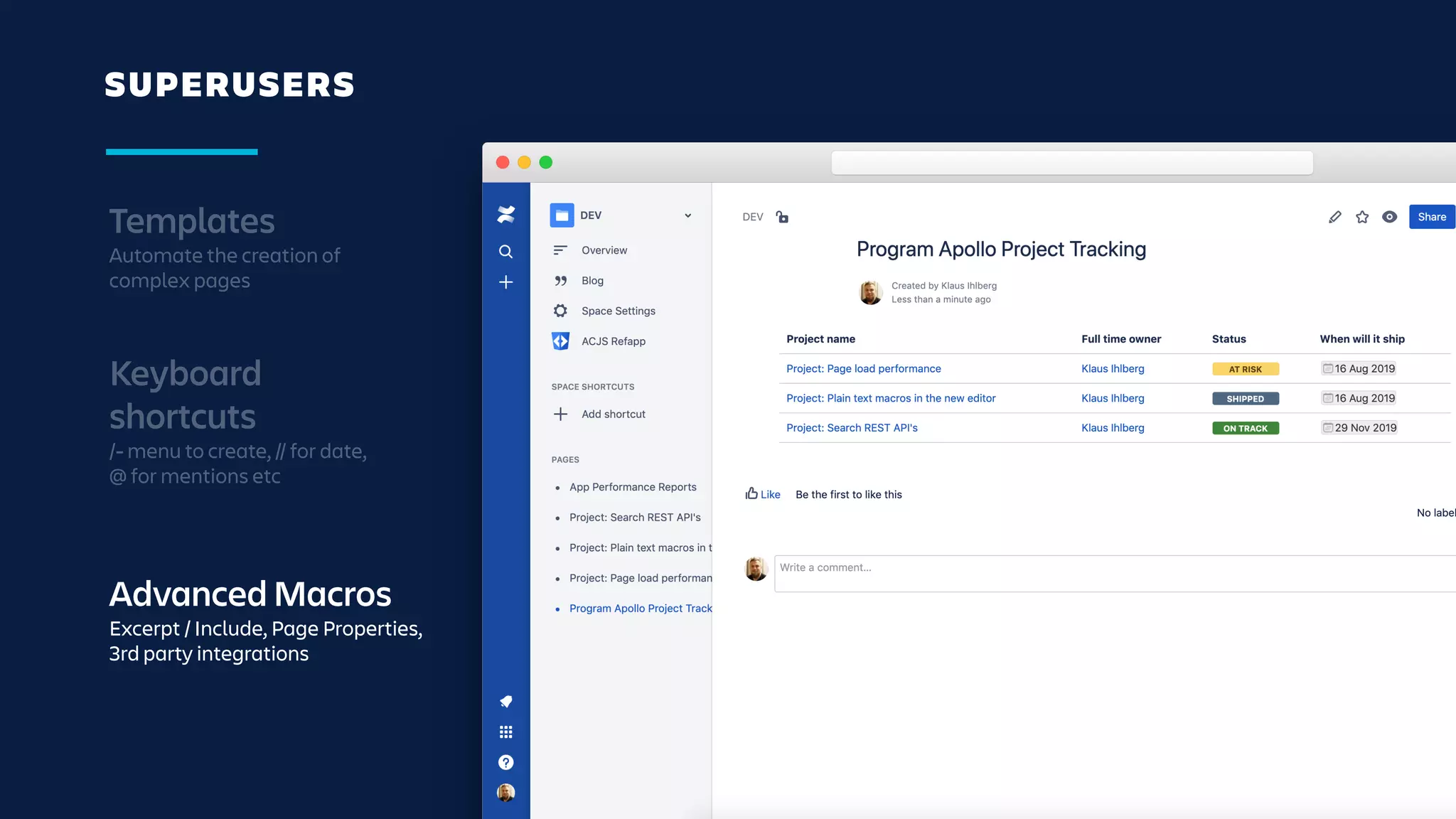The image size is (1456, 819).
Task: Click the page title Program Apollo Project Tracking
Action: 1001,249
